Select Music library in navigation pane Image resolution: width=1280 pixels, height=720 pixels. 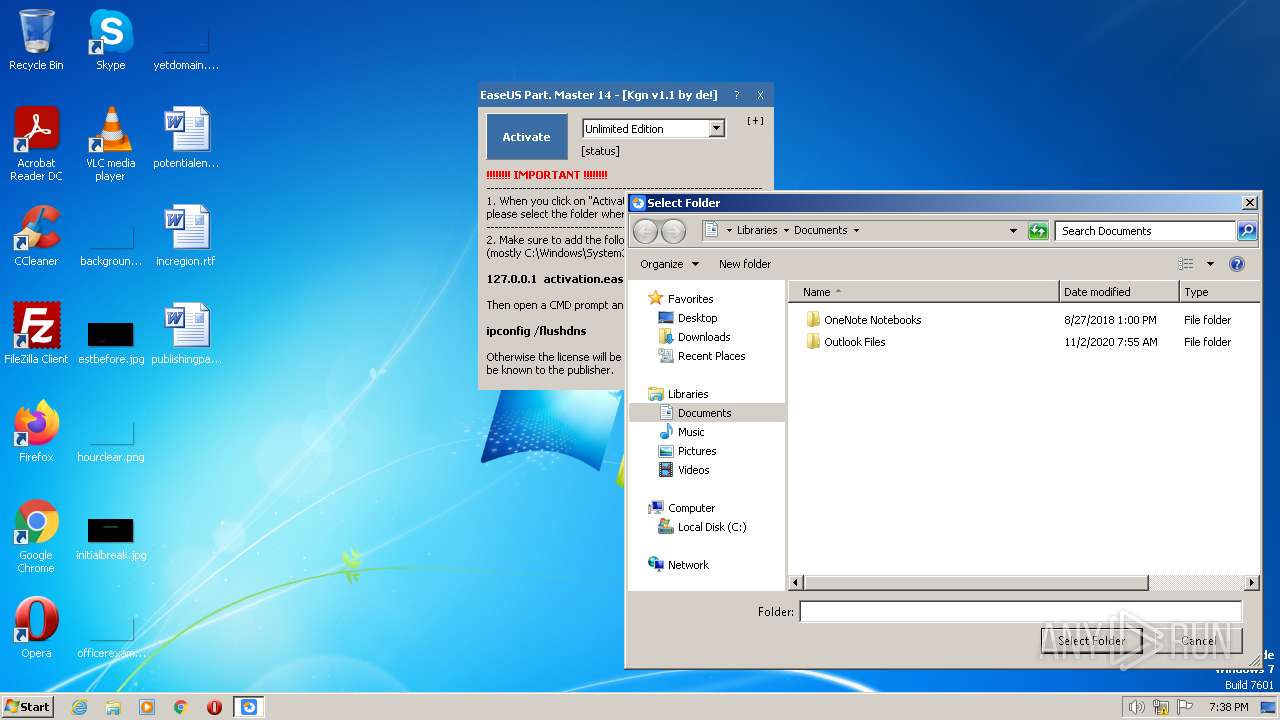pos(691,432)
